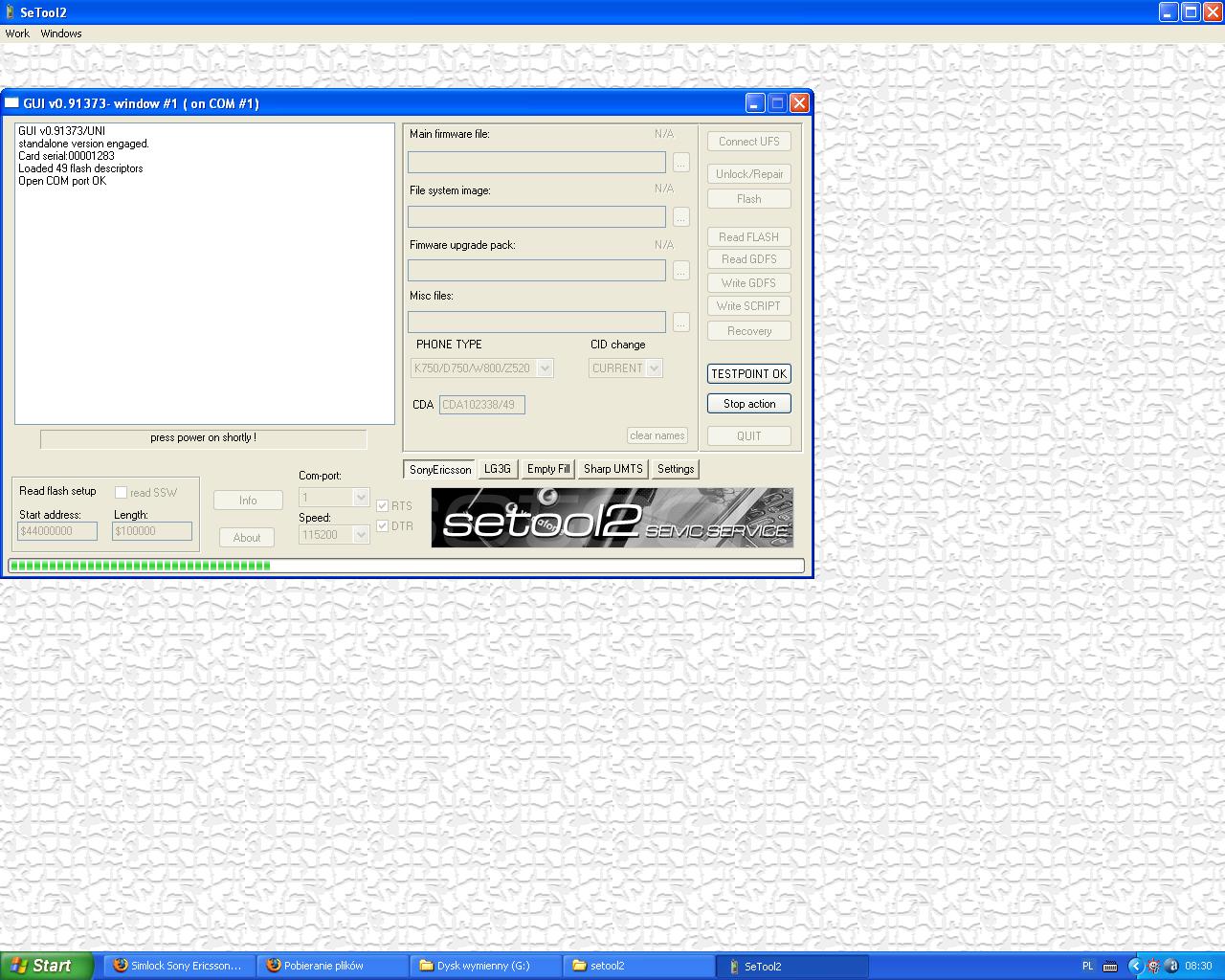Click 'press power on shortly !' status text
1225x980 pixels.
tap(203, 437)
